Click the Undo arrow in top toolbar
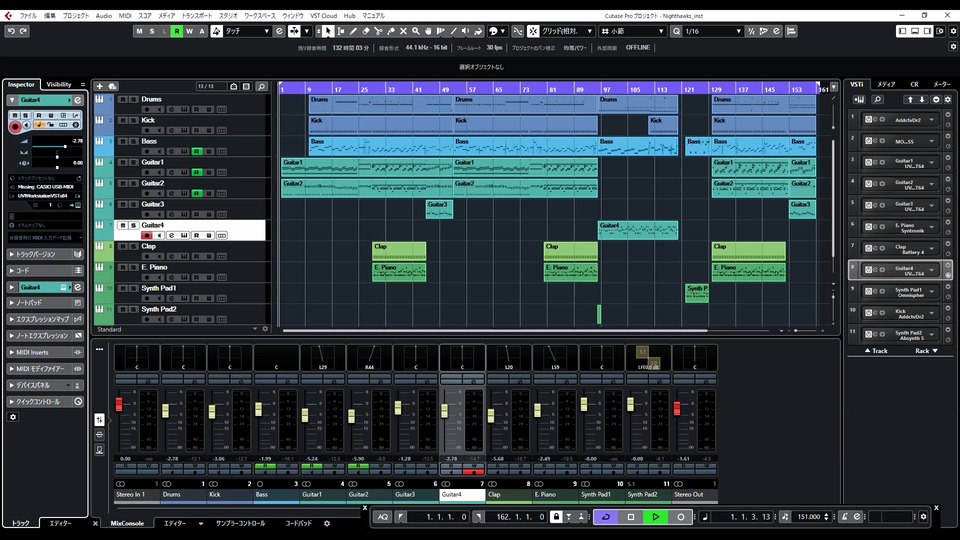960x540 pixels. click(11, 31)
